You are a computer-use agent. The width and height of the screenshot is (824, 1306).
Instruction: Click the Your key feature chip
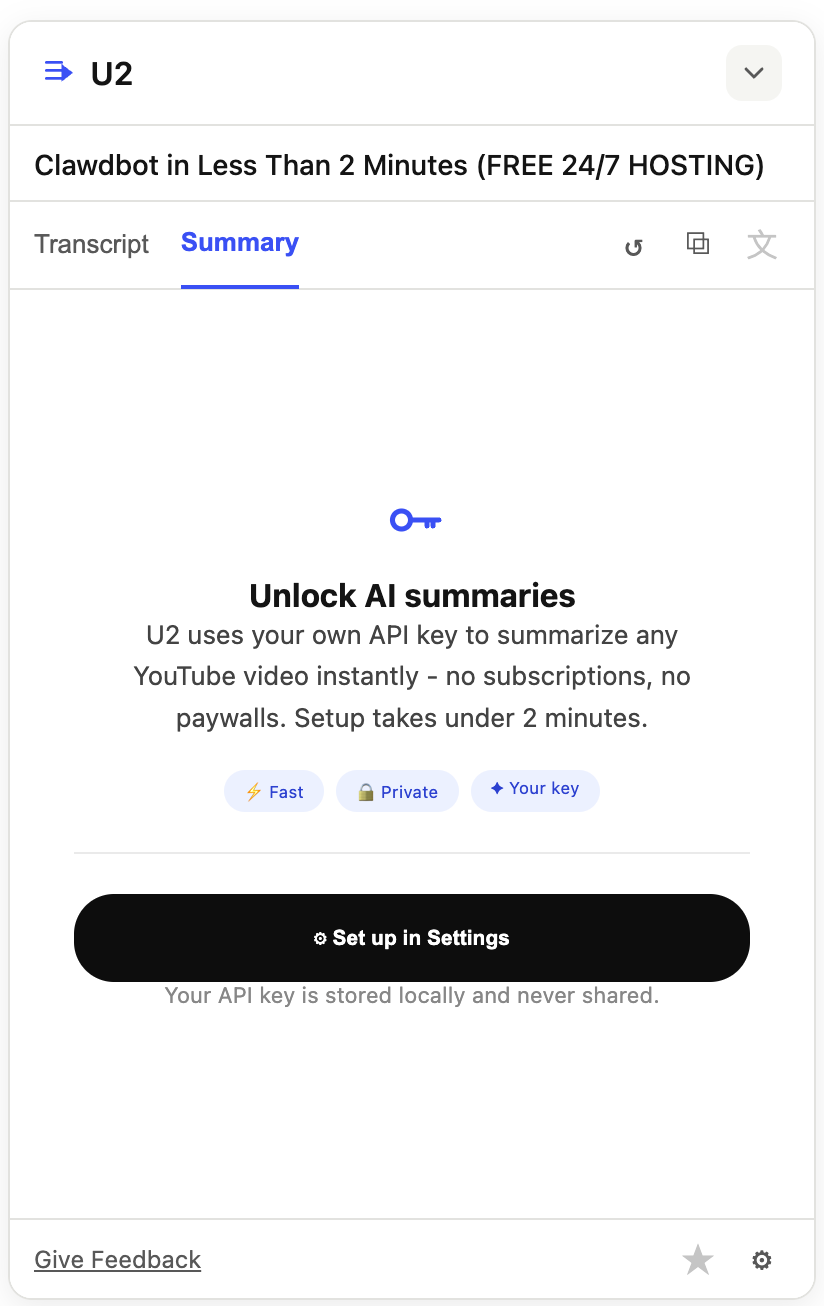coord(535,789)
